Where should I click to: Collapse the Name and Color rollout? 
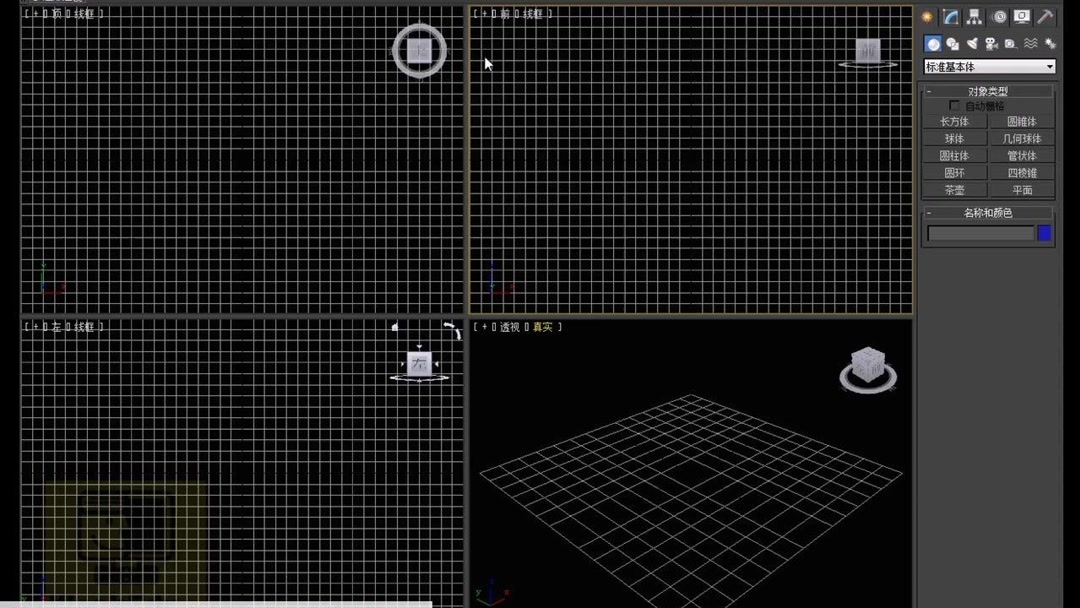coord(931,211)
